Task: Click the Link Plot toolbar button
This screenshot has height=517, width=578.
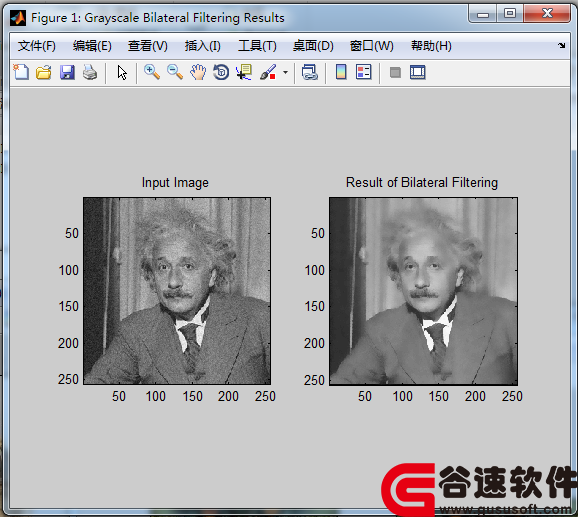Action: pos(310,72)
